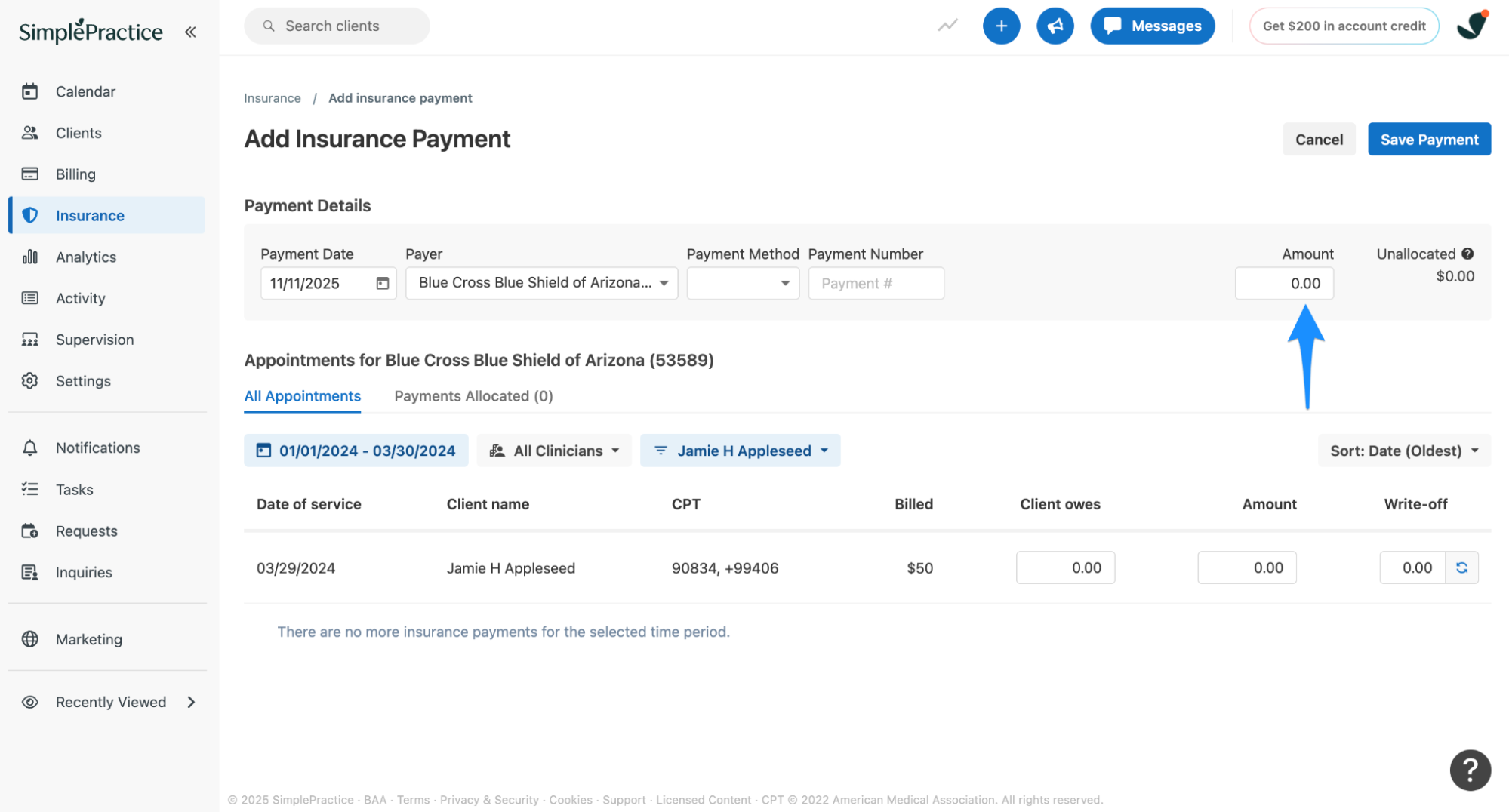
Task: Click the Payment Date field 11/11/2025
Action: 328,283
